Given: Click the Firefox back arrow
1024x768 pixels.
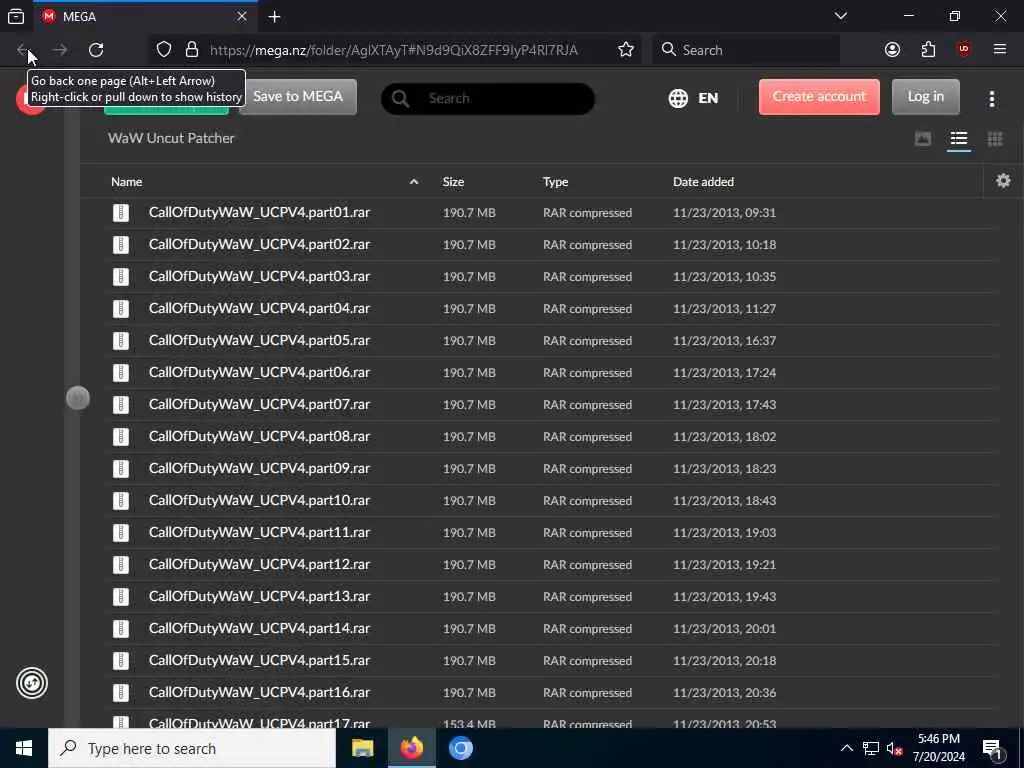Looking at the screenshot, I should 22,50.
